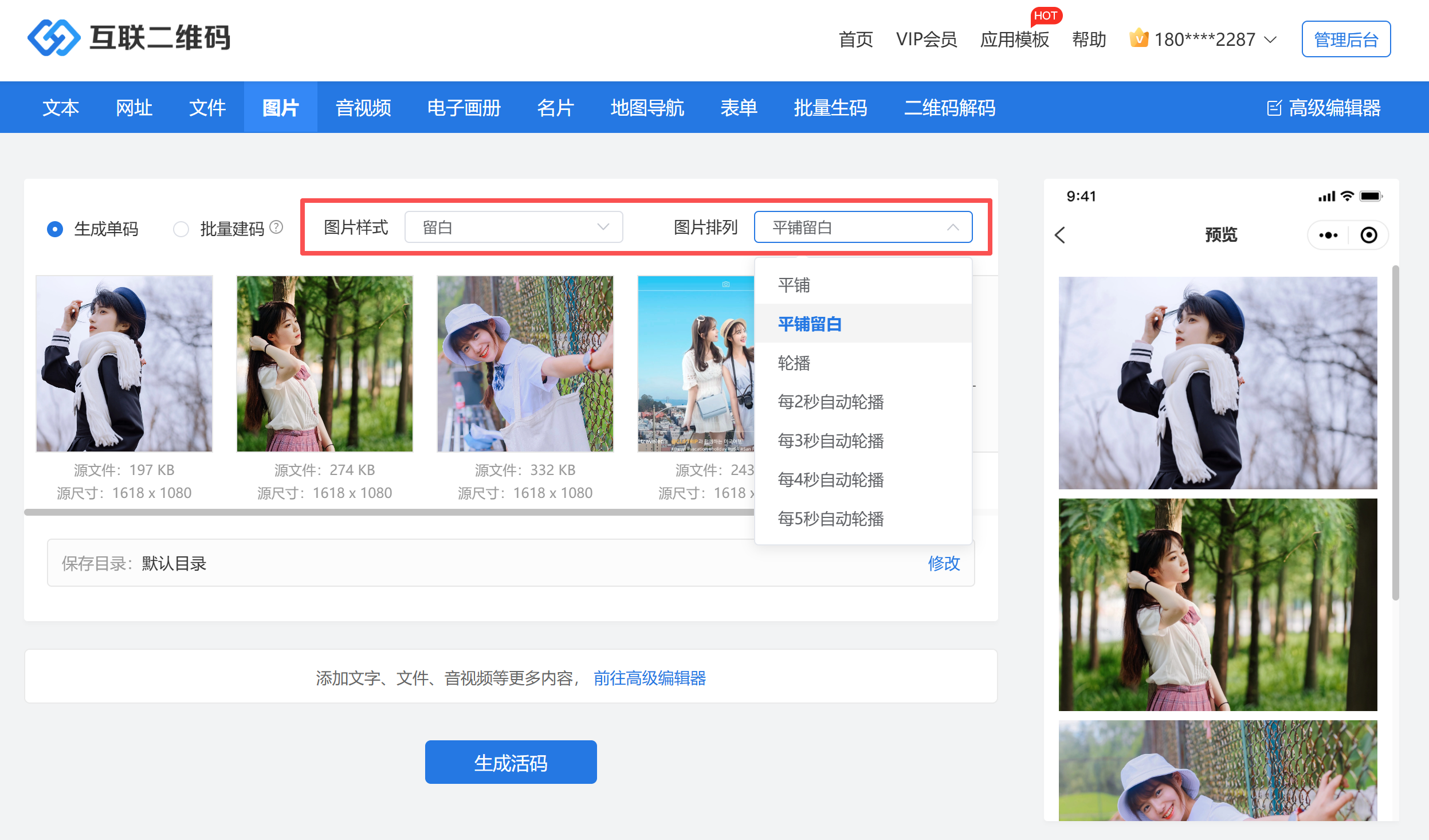This screenshot has width=1429, height=840.
Task: Switch to the 音视频 tab
Action: [363, 108]
